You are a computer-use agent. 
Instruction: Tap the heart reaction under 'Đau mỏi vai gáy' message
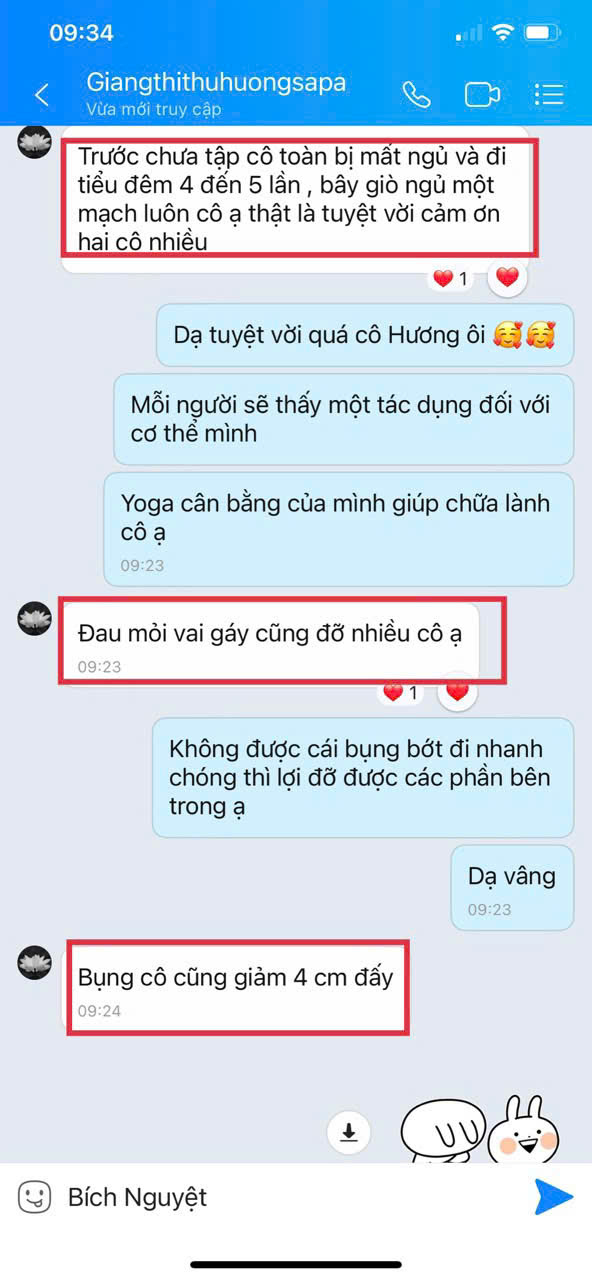[458, 691]
